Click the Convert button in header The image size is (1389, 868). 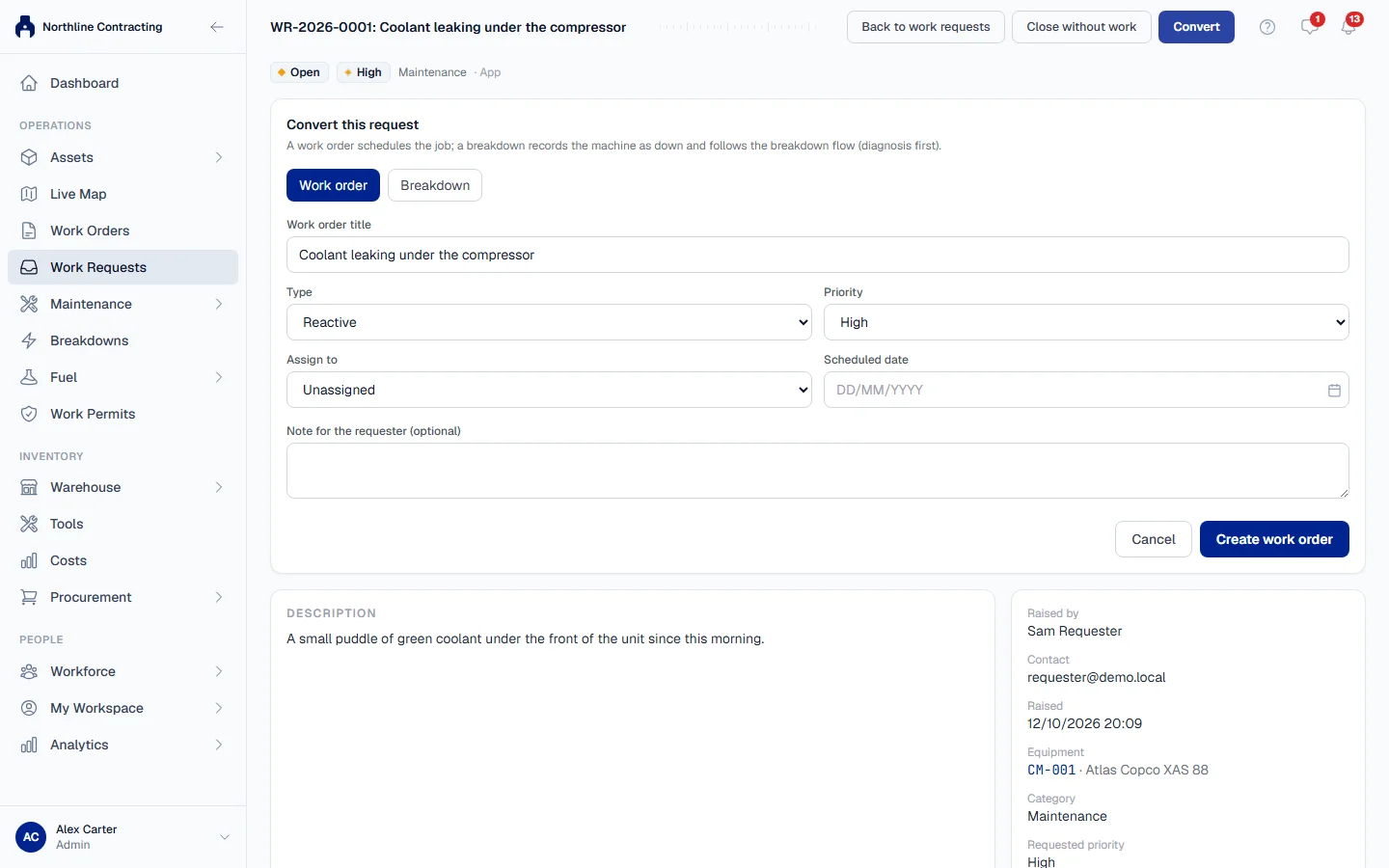coord(1196,27)
